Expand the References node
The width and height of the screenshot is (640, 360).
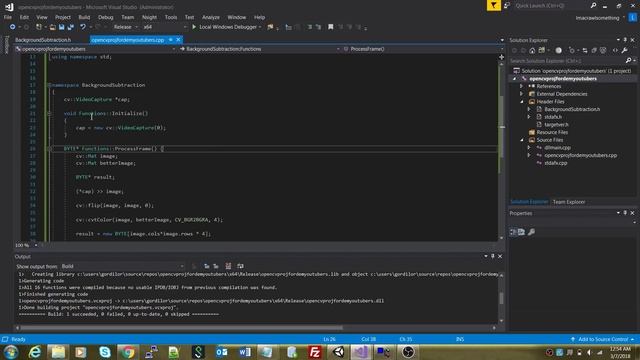tap(521, 86)
